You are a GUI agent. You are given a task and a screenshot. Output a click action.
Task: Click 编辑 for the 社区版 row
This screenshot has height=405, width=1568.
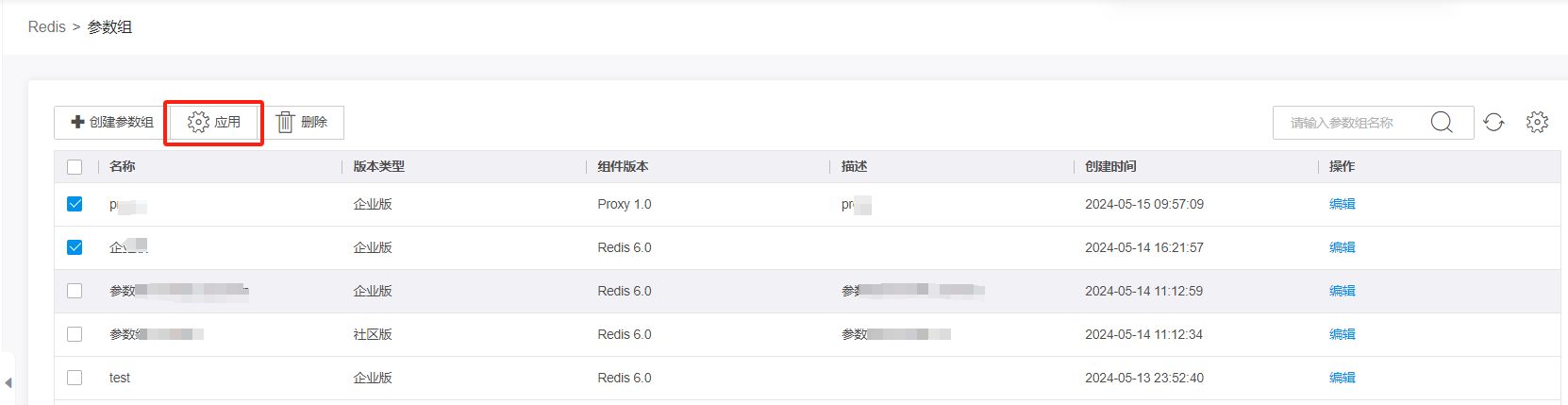[x=1342, y=334]
